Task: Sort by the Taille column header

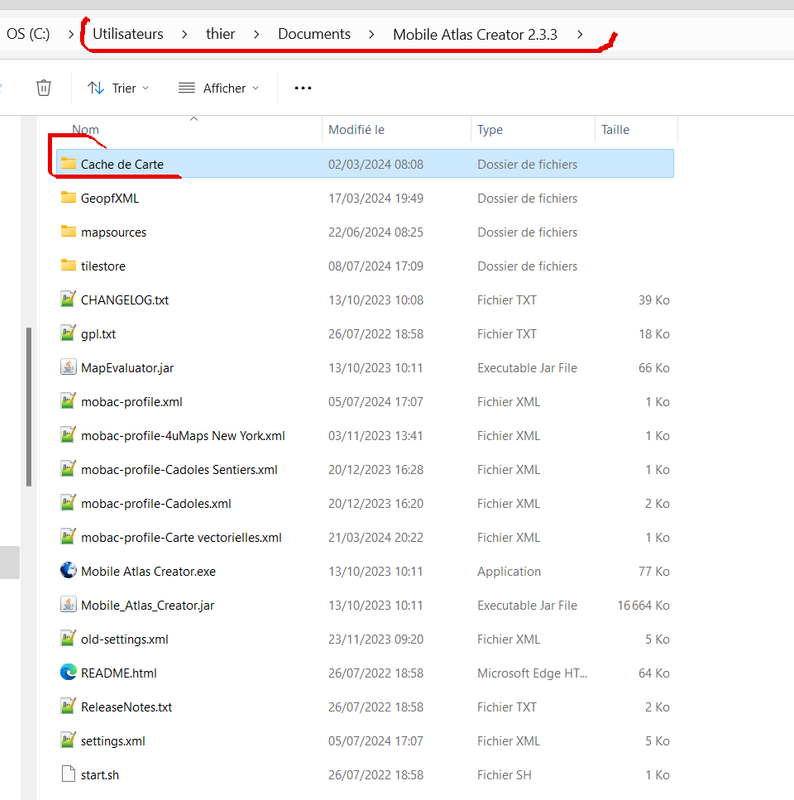Action: tap(615, 130)
